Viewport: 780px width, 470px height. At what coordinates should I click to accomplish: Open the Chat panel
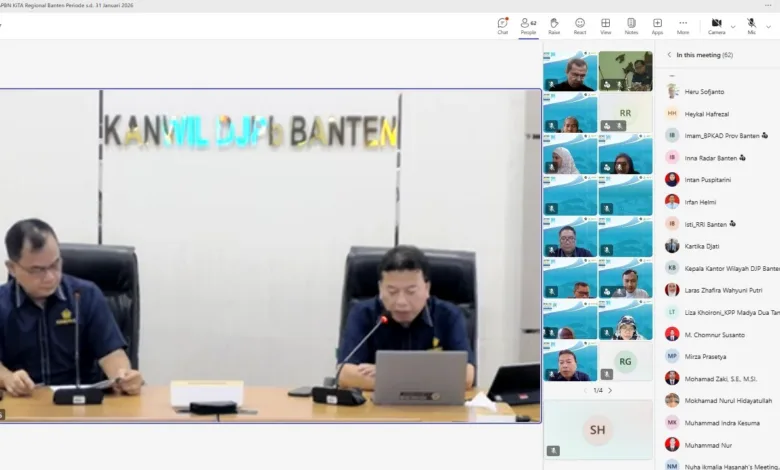pyautogui.click(x=502, y=24)
